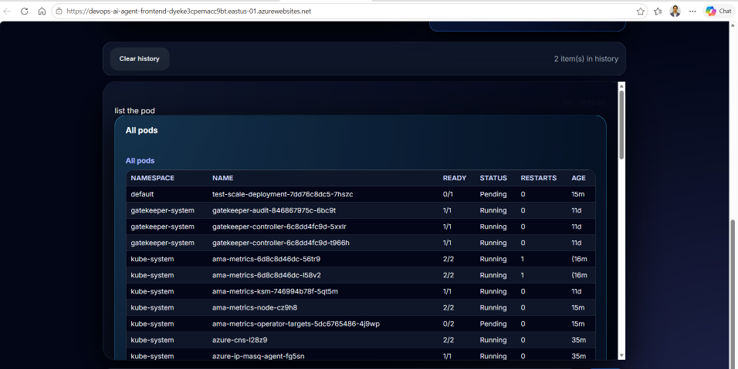
Task: Click namespace cell of gatekeeper-audit row
Action: 162,210
